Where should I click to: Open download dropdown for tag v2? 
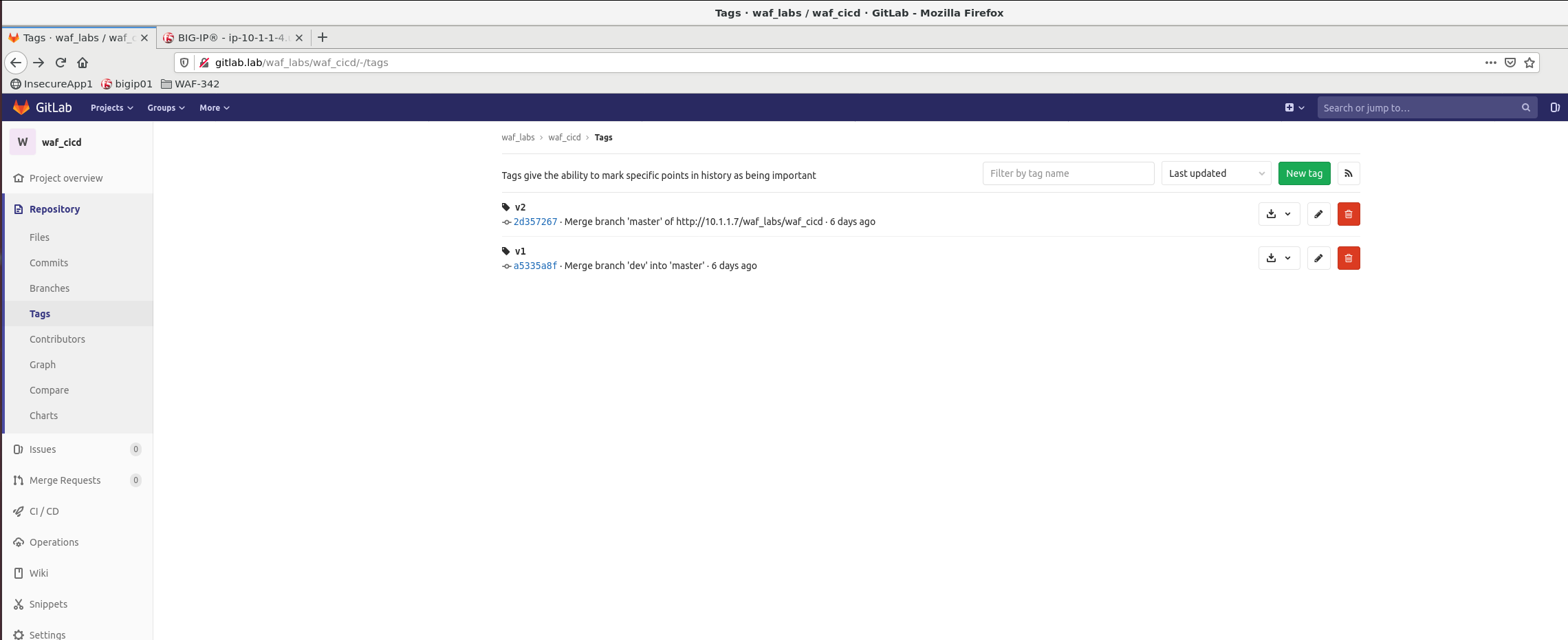point(1278,214)
